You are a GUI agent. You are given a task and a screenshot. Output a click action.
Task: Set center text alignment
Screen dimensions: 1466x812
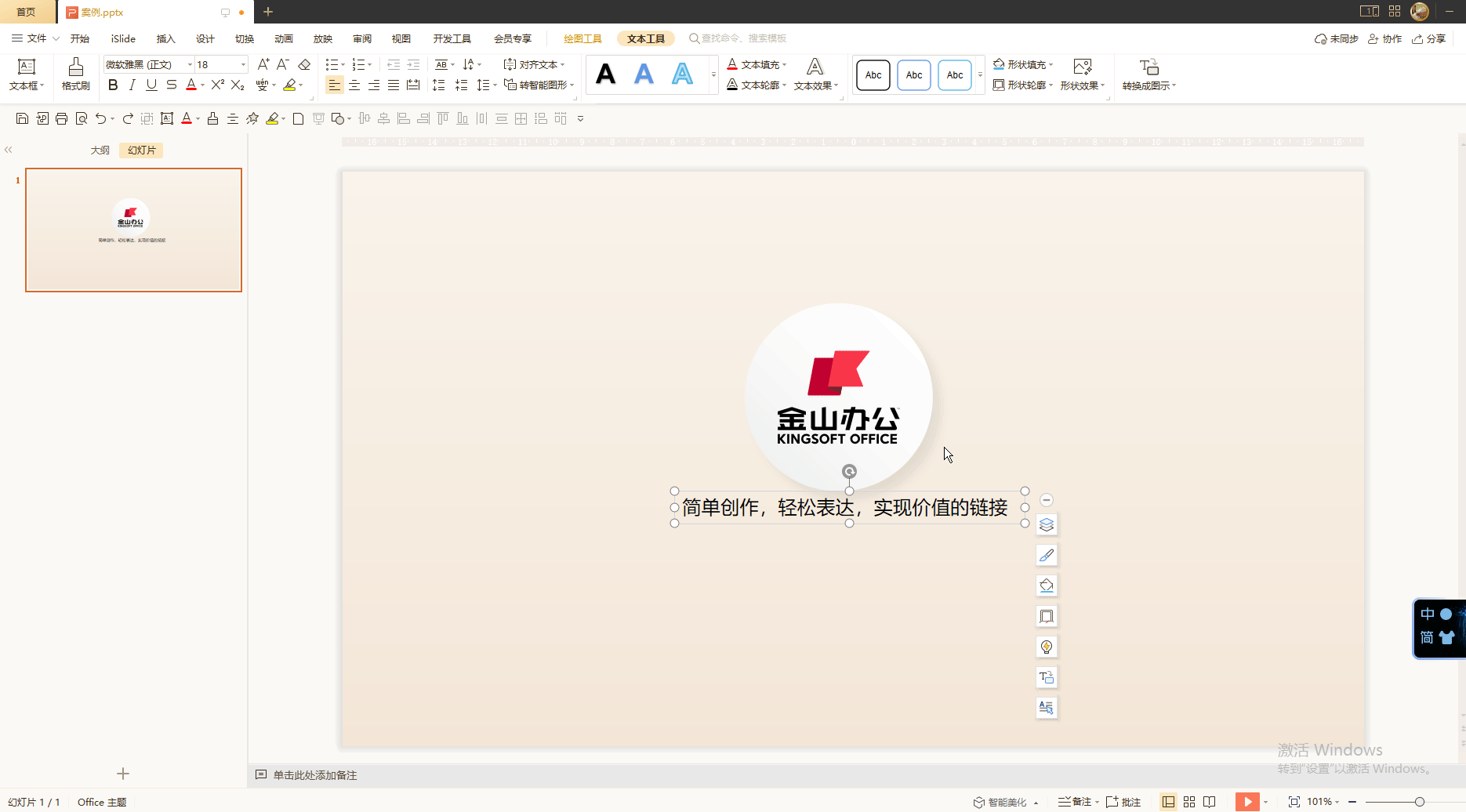pyautogui.click(x=354, y=85)
